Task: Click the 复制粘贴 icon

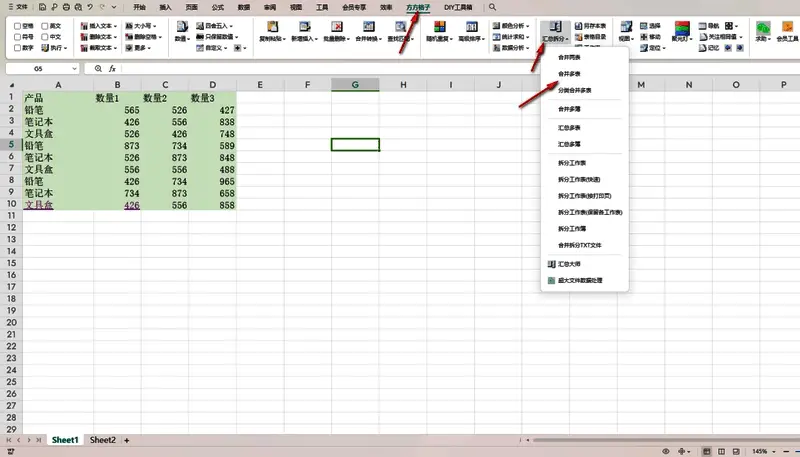Action: coord(271,25)
